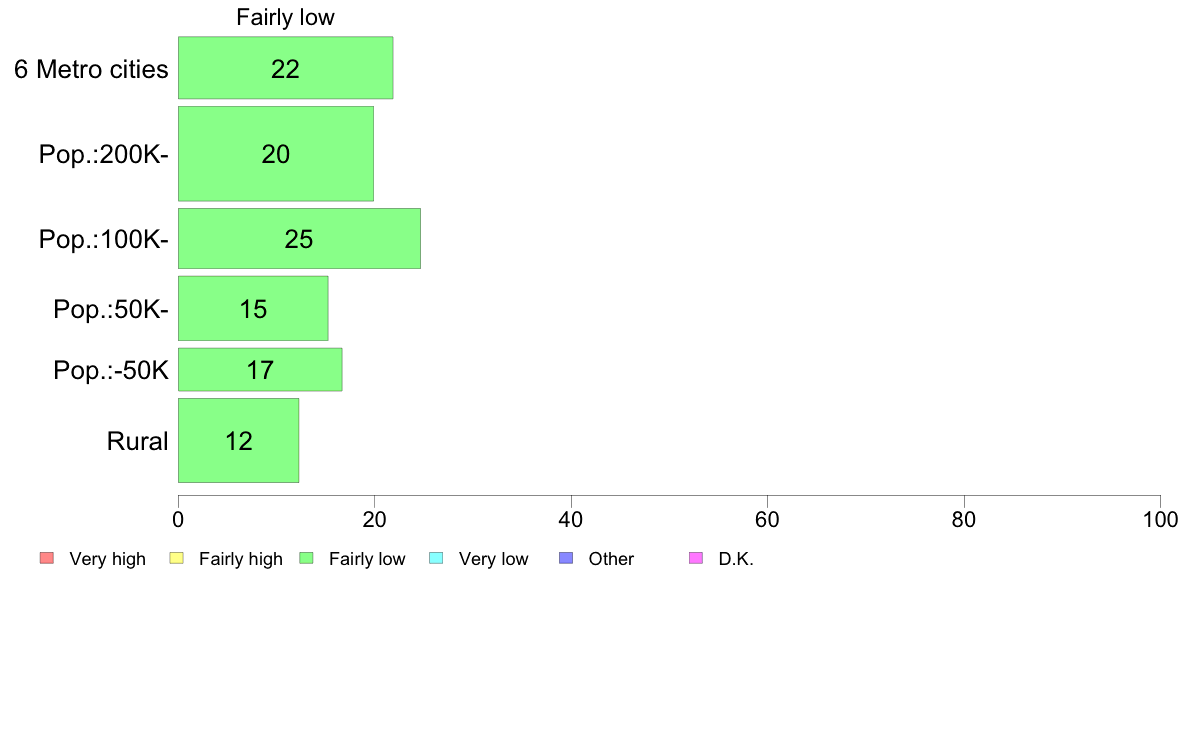Screen dimensions: 1188x736
Task: Click the Very high legend text
Action: pyautogui.click(x=108, y=559)
